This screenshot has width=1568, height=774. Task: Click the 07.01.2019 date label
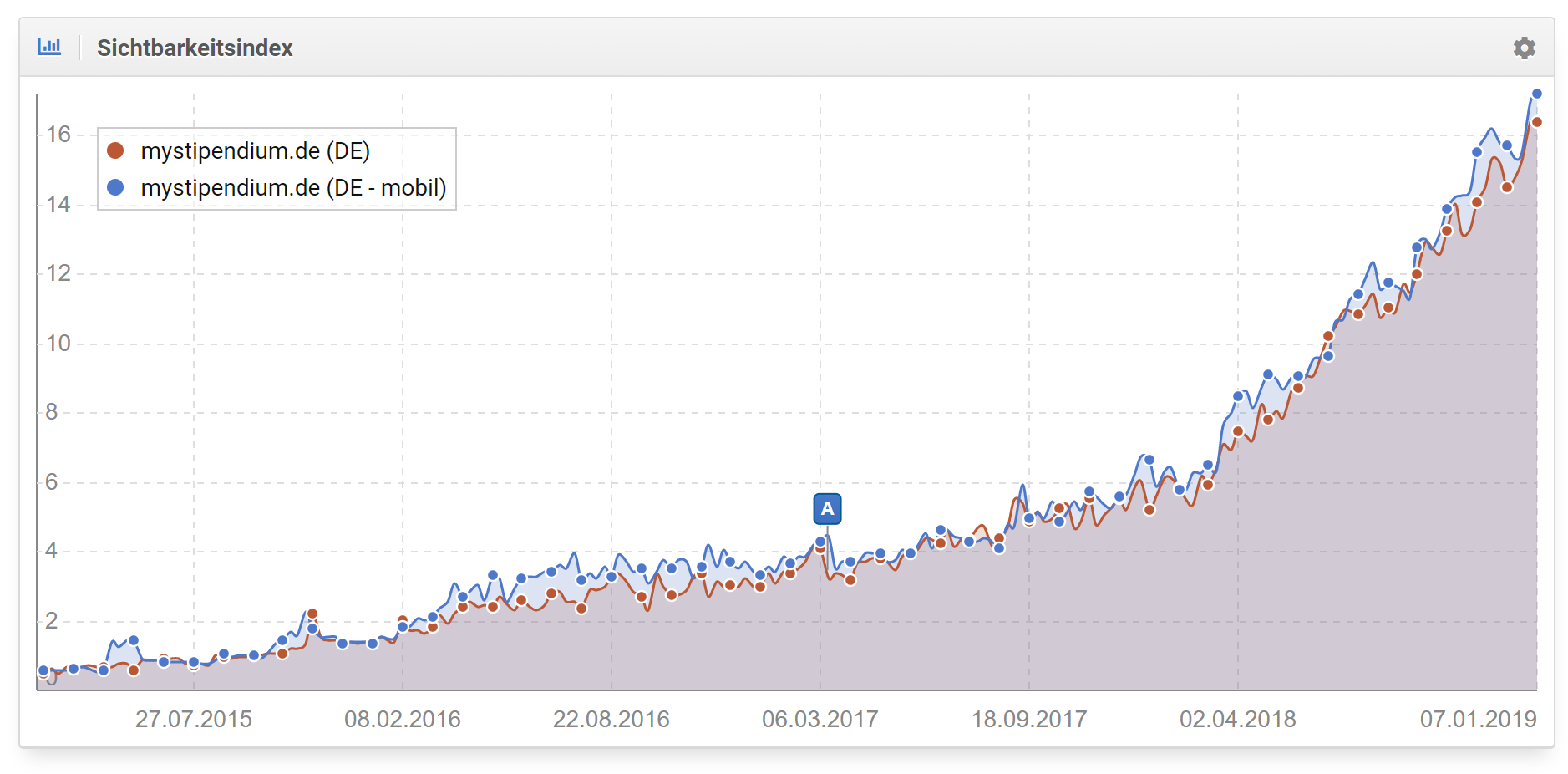1478,719
